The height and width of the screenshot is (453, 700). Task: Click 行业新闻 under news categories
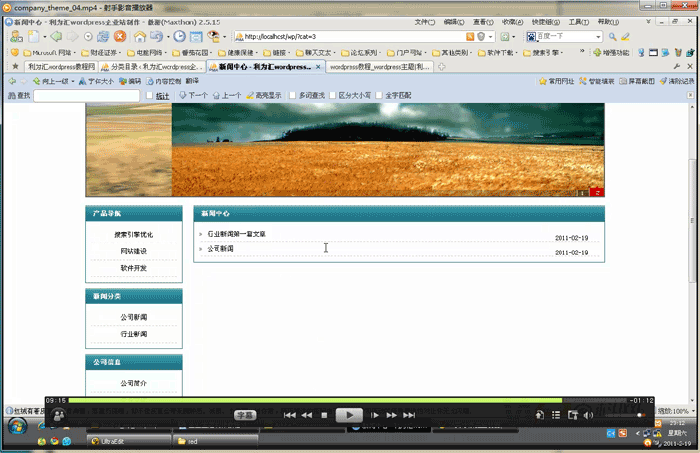click(133, 334)
